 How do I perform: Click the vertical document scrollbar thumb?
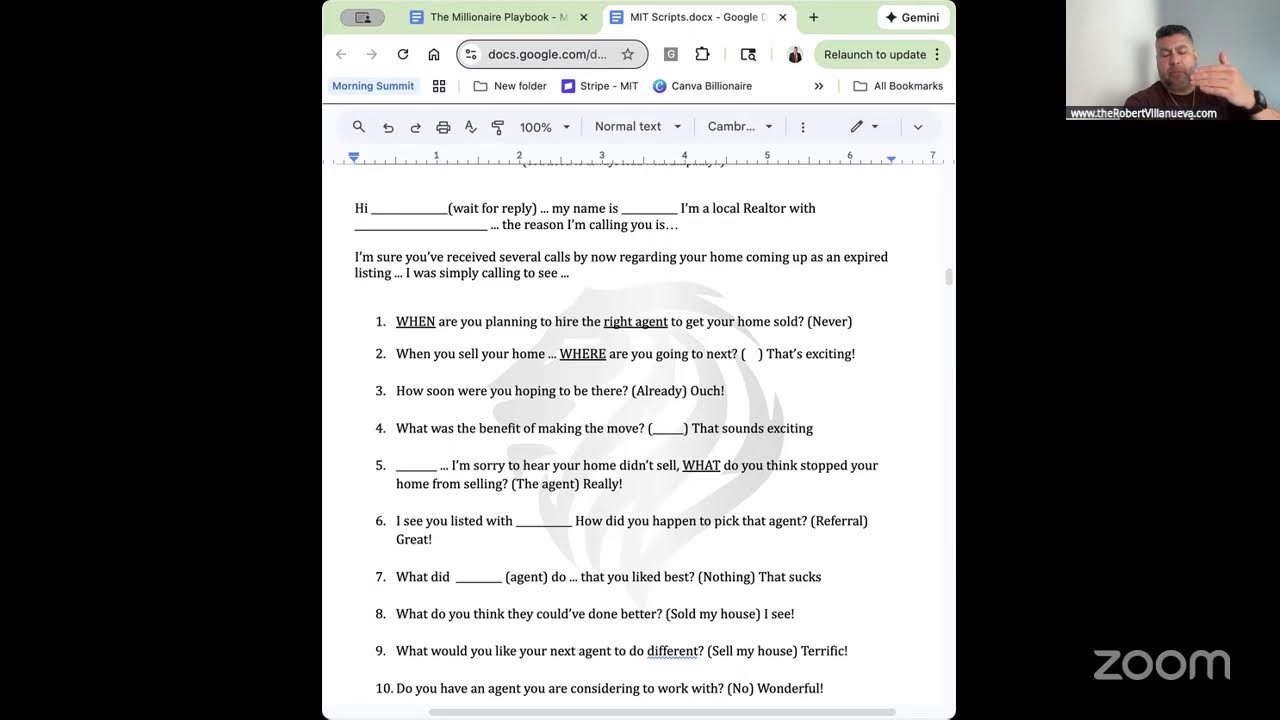948,277
